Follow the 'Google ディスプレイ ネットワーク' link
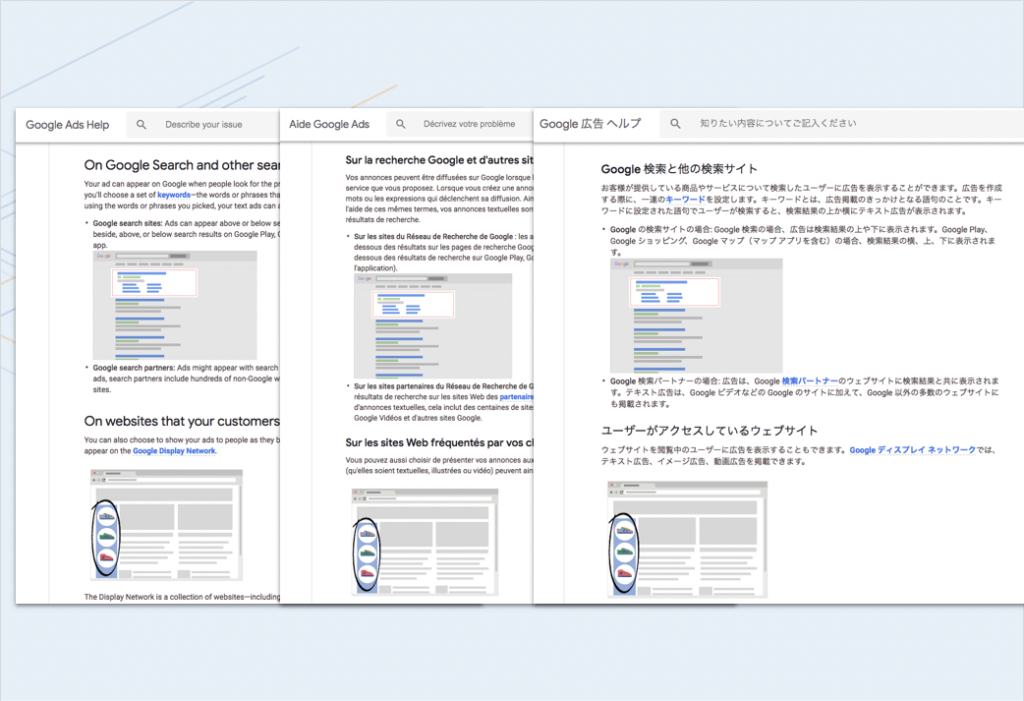Screen dimensions: 1024x701 click(x=912, y=449)
